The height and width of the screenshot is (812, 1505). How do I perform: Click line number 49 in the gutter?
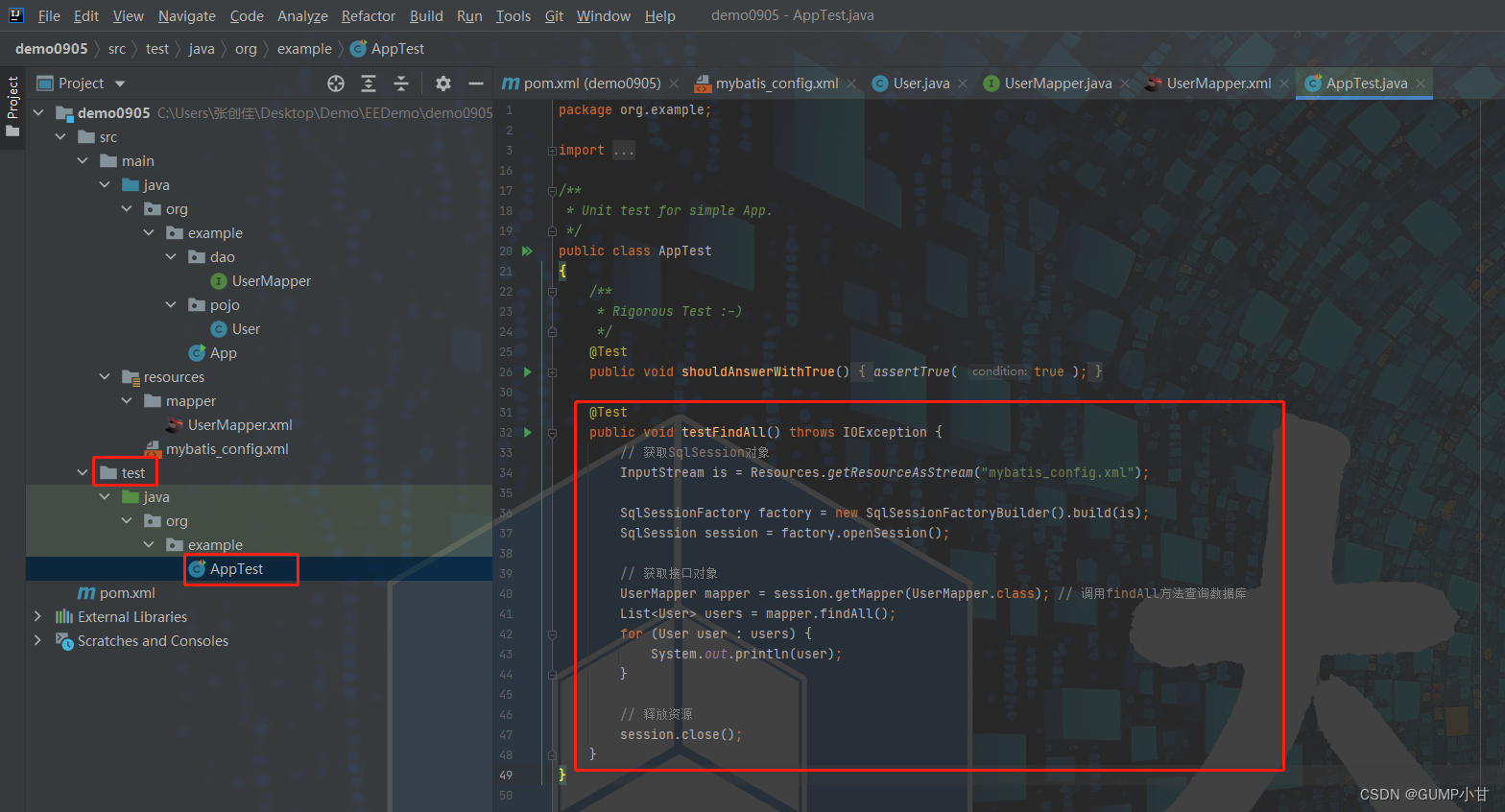(506, 776)
